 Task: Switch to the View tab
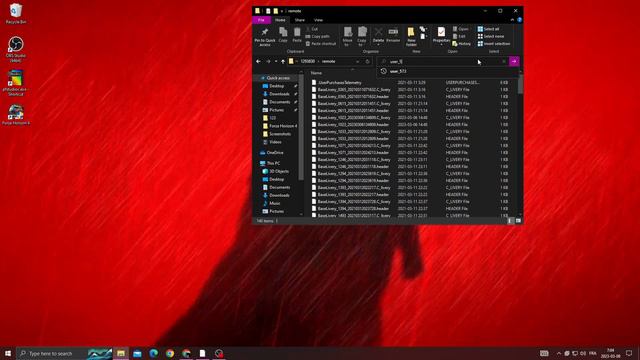(x=318, y=20)
